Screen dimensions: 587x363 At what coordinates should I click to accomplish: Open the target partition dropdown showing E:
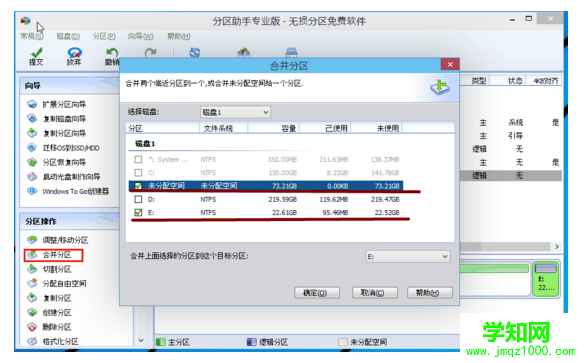408,257
